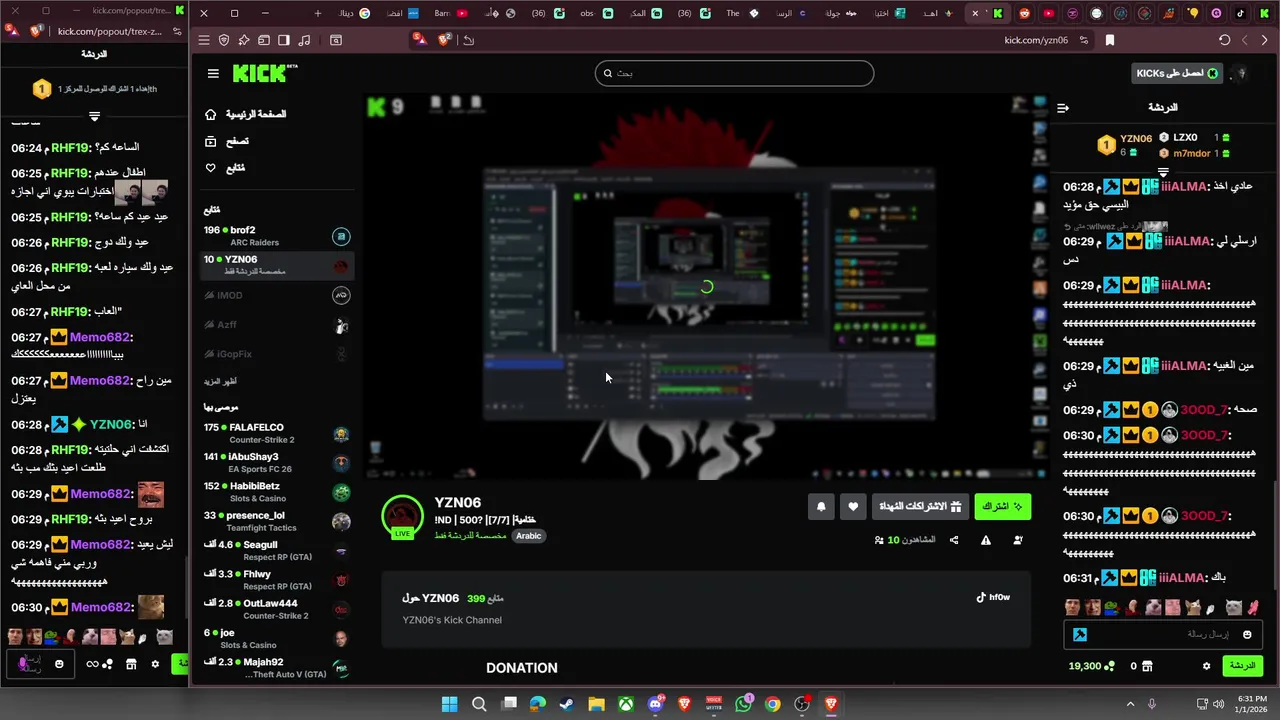
Task: Open main chat settings gear
Action: coord(1207,666)
